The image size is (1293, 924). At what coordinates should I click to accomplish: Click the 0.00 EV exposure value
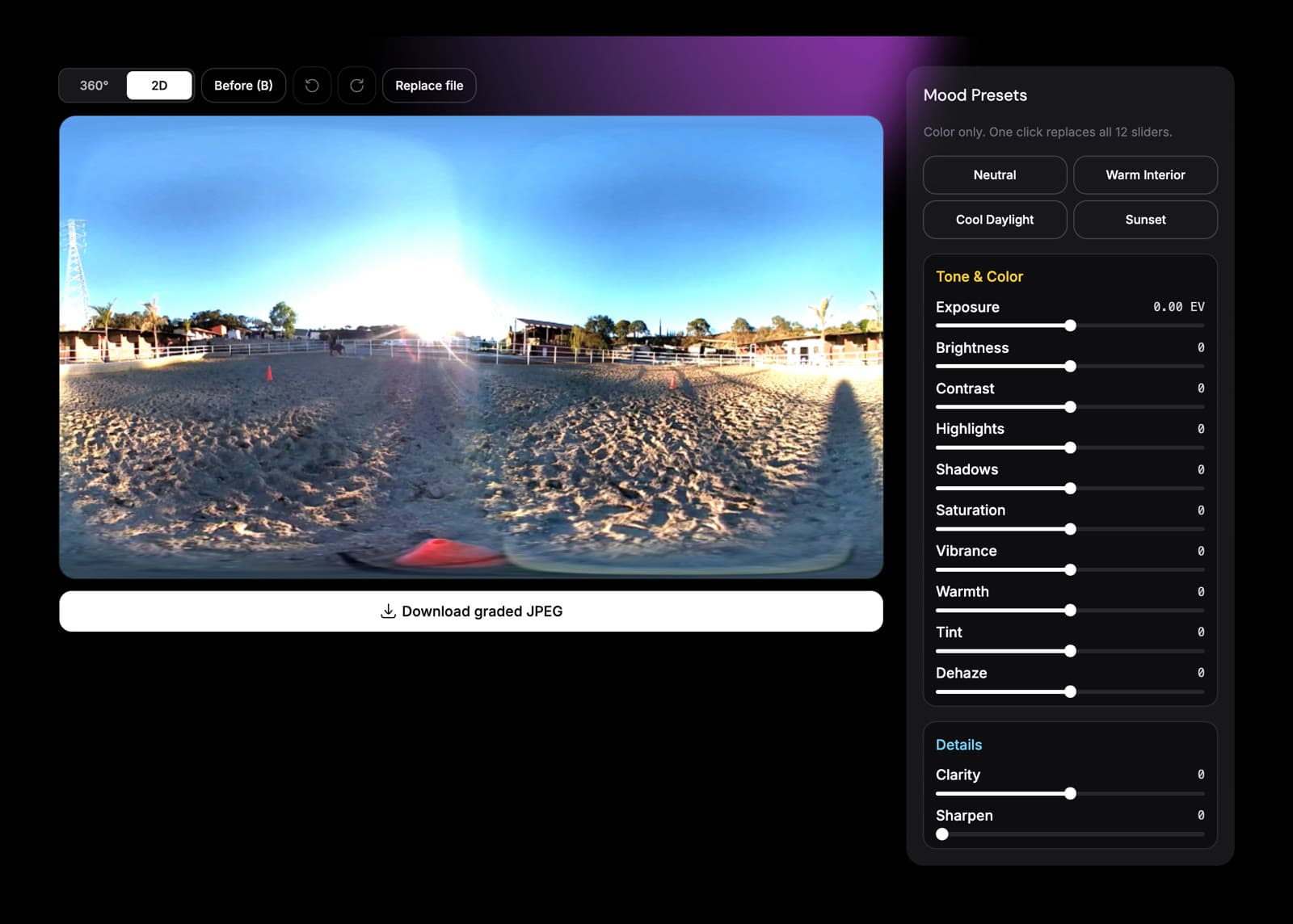click(1178, 307)
